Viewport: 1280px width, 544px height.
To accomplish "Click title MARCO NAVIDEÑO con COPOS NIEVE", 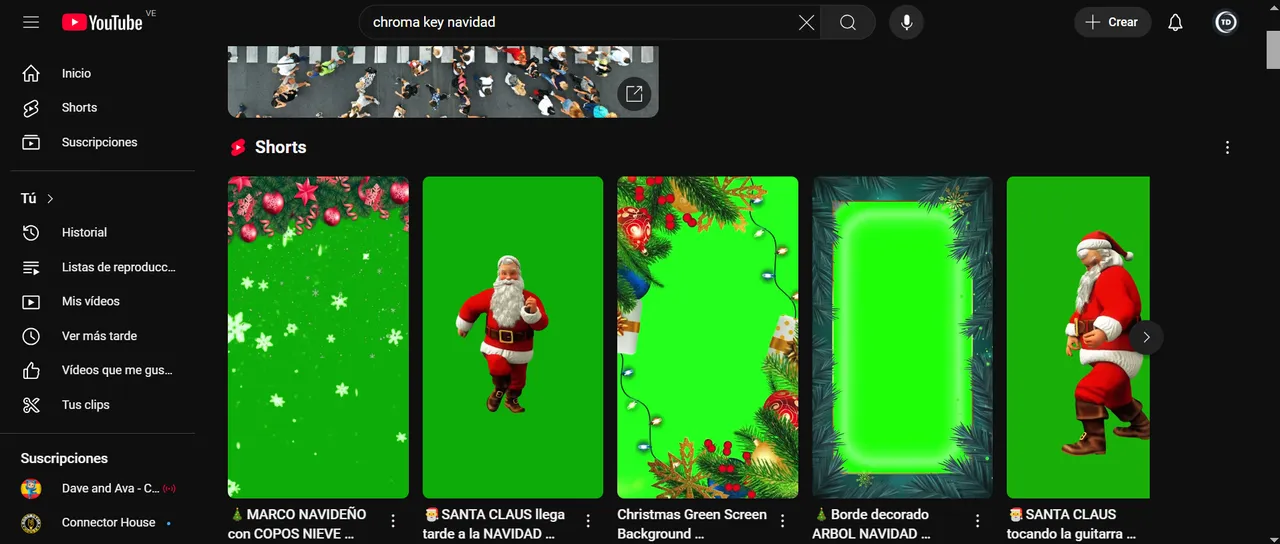I will (x=298, y=524).
